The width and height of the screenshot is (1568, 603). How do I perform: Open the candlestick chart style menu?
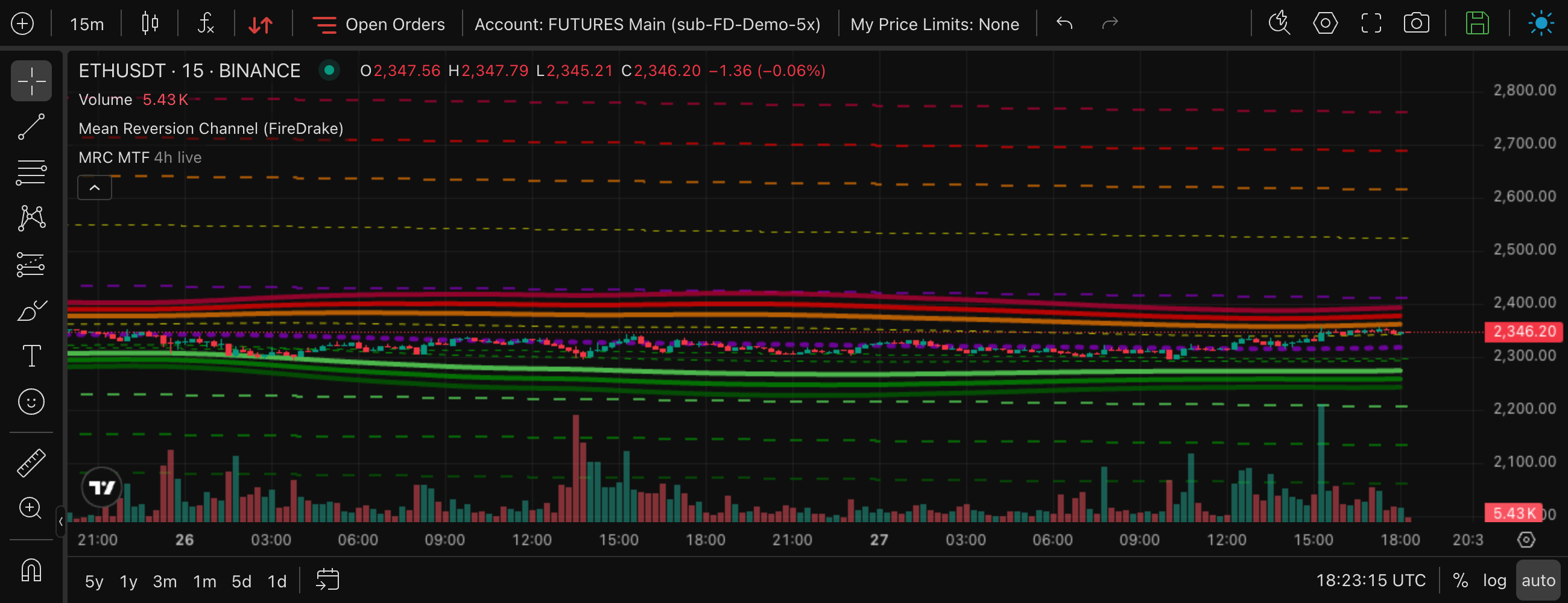(150, 24)
